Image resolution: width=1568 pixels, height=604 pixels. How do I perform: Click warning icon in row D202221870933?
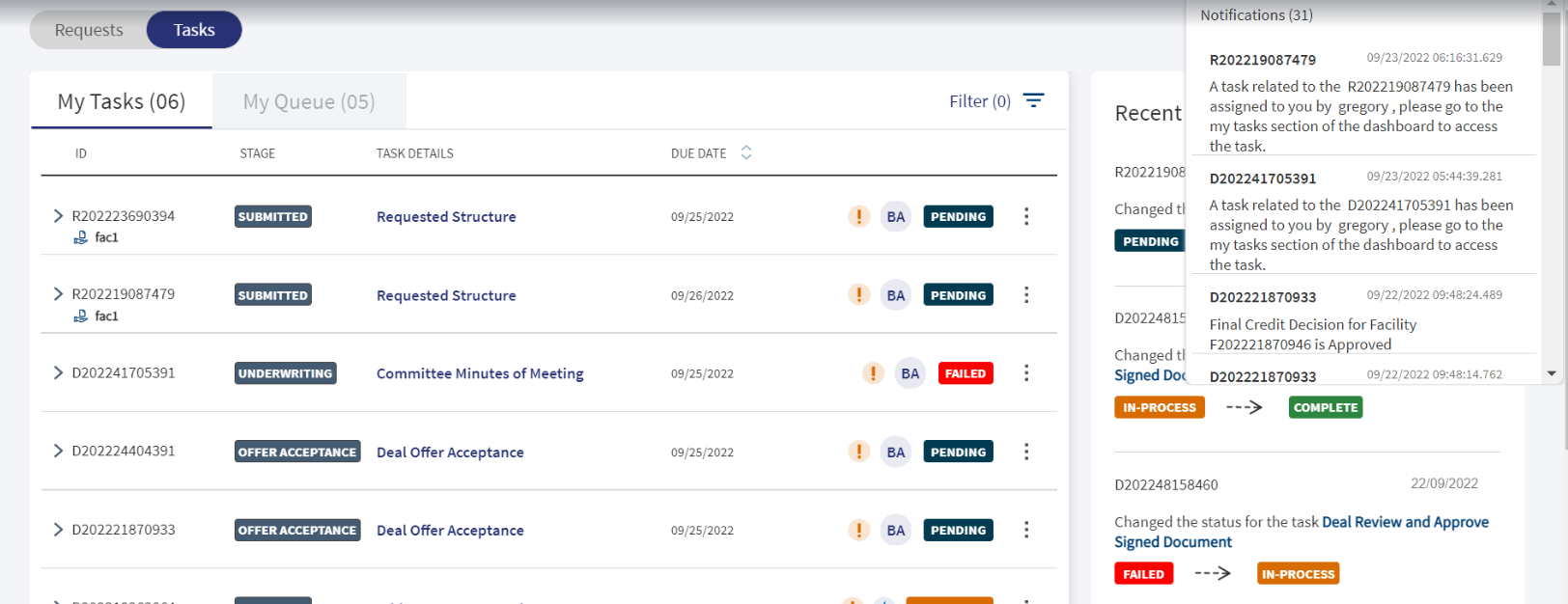click(858, 530)
